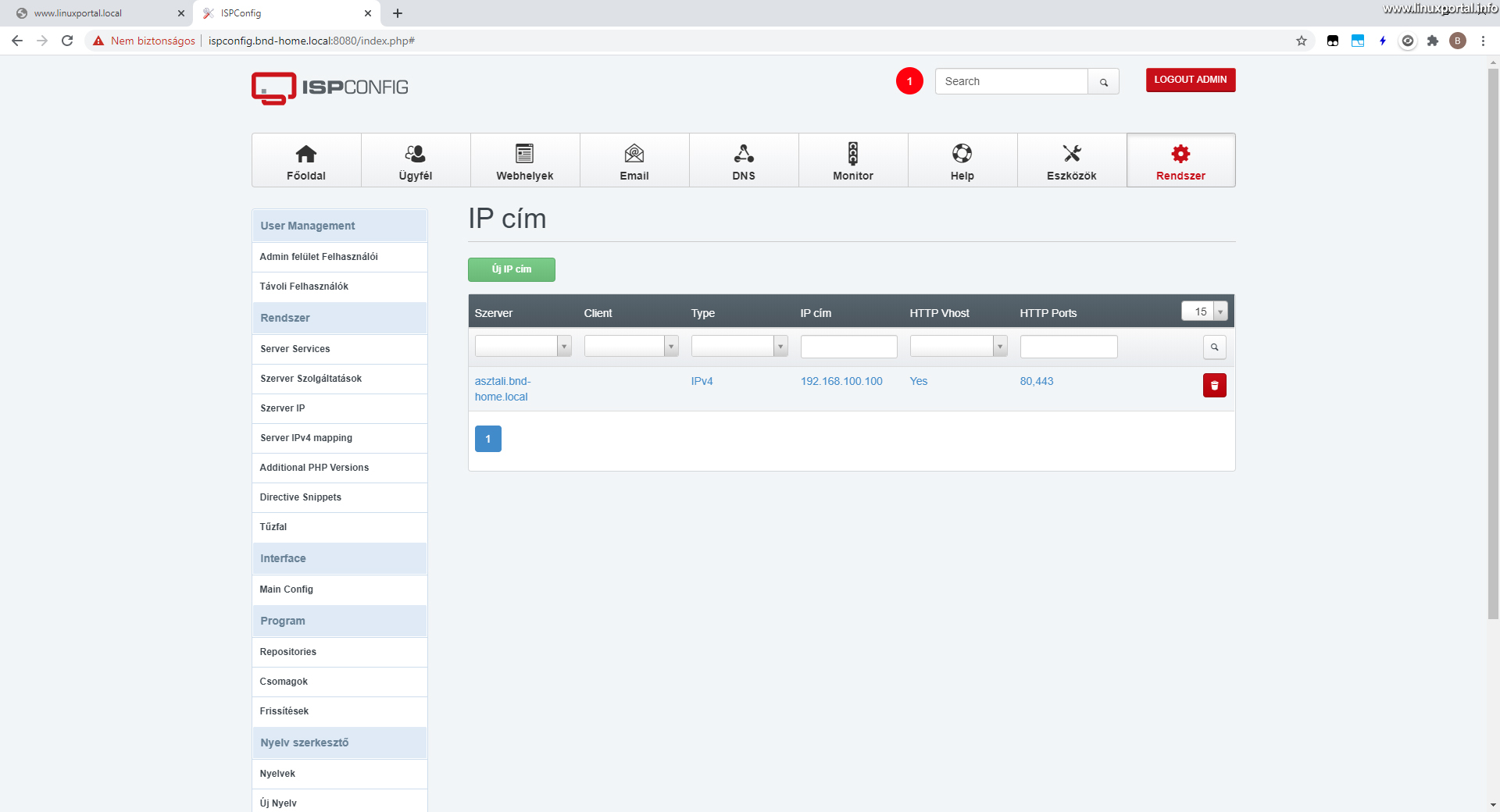
Task: Log out with LOGOUT ADMIN button
Action: [x=1191, y=80]
